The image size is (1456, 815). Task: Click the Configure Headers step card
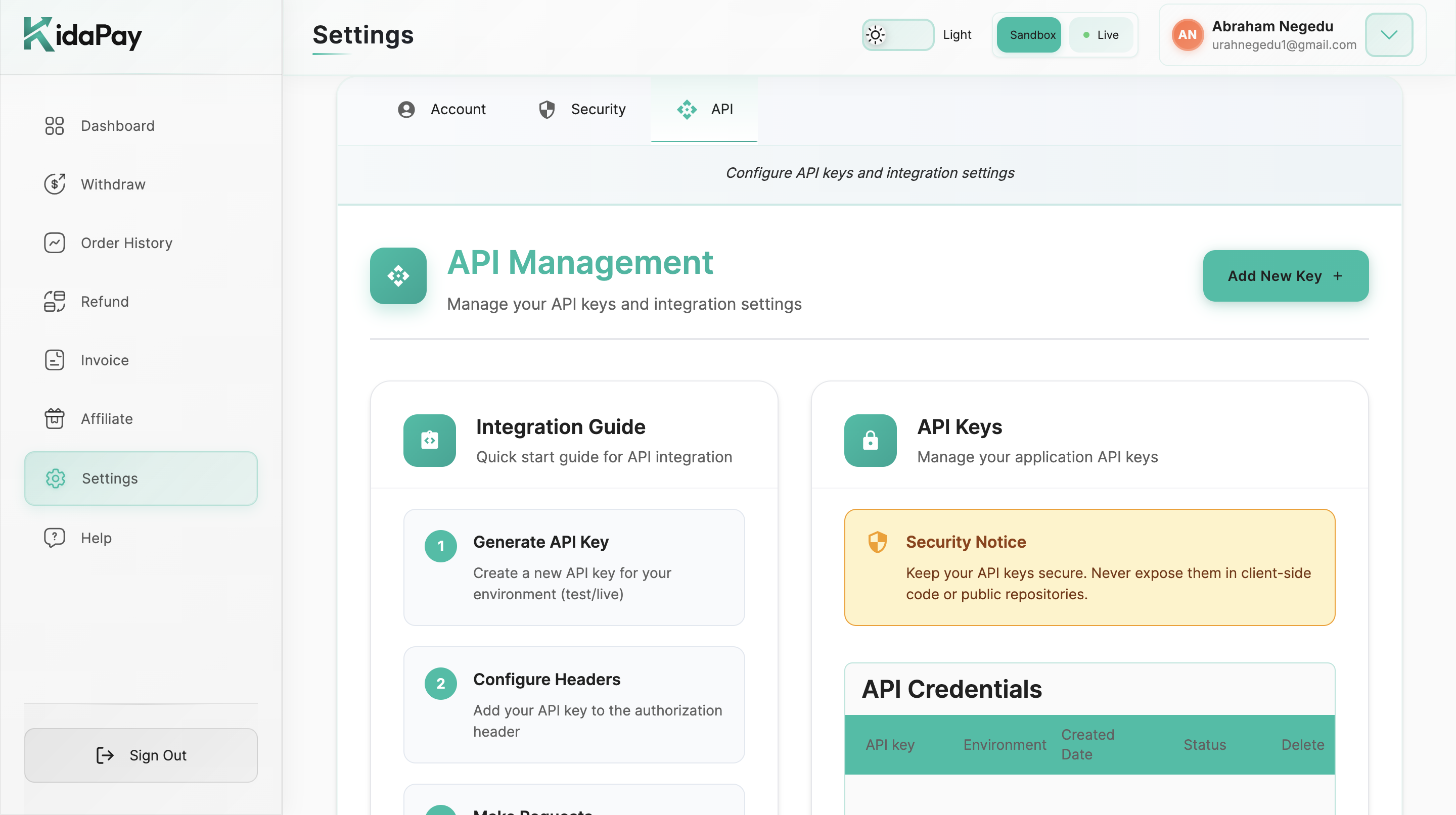pos(574,705)
